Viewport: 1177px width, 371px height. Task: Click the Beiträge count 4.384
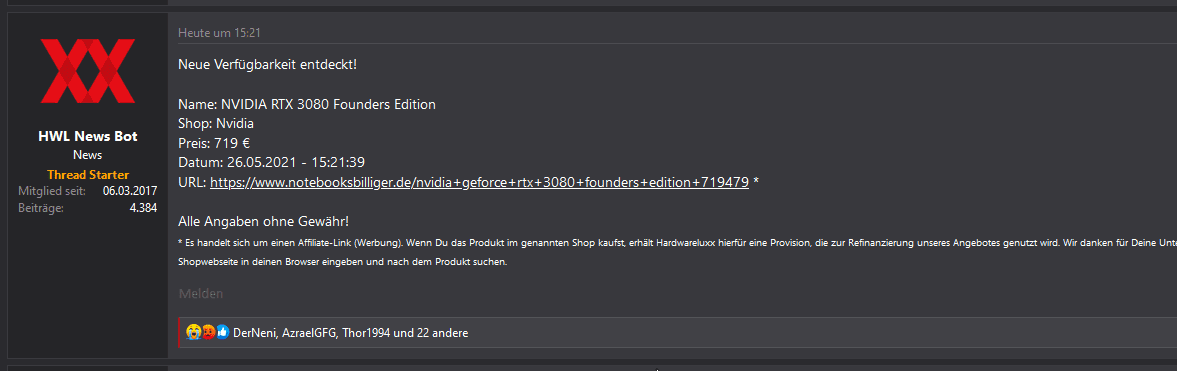143,208
